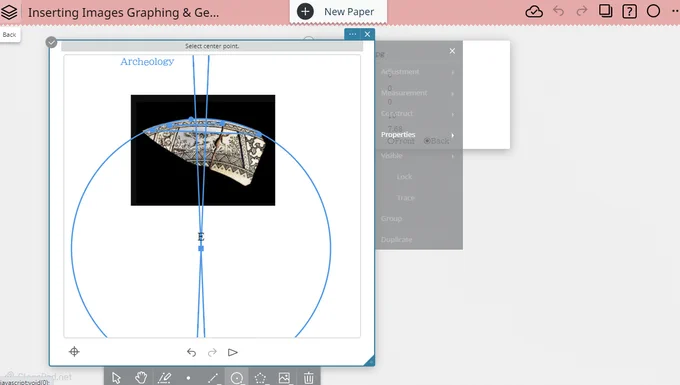Expand the Properties submenu
Image resolution: width=680 pixels, height=385 pixels.
[x=418, y=135]
